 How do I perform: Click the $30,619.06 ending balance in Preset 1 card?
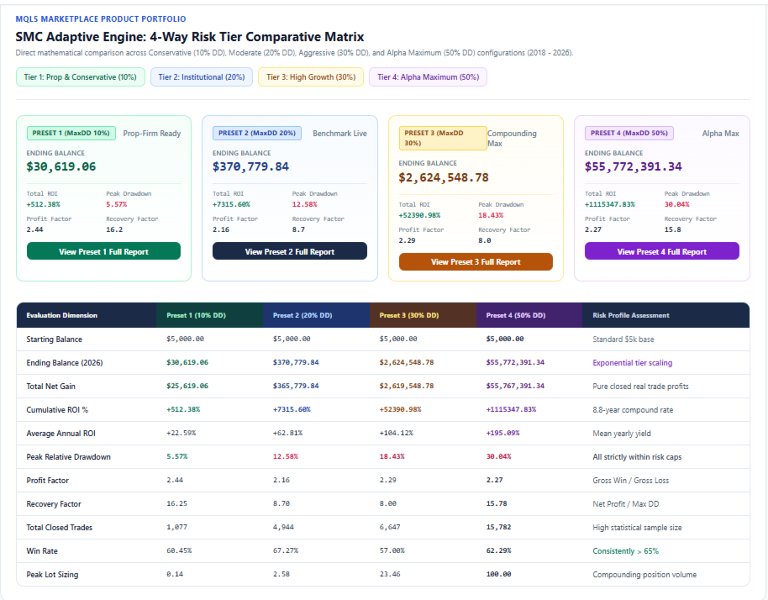pos(61,167)
